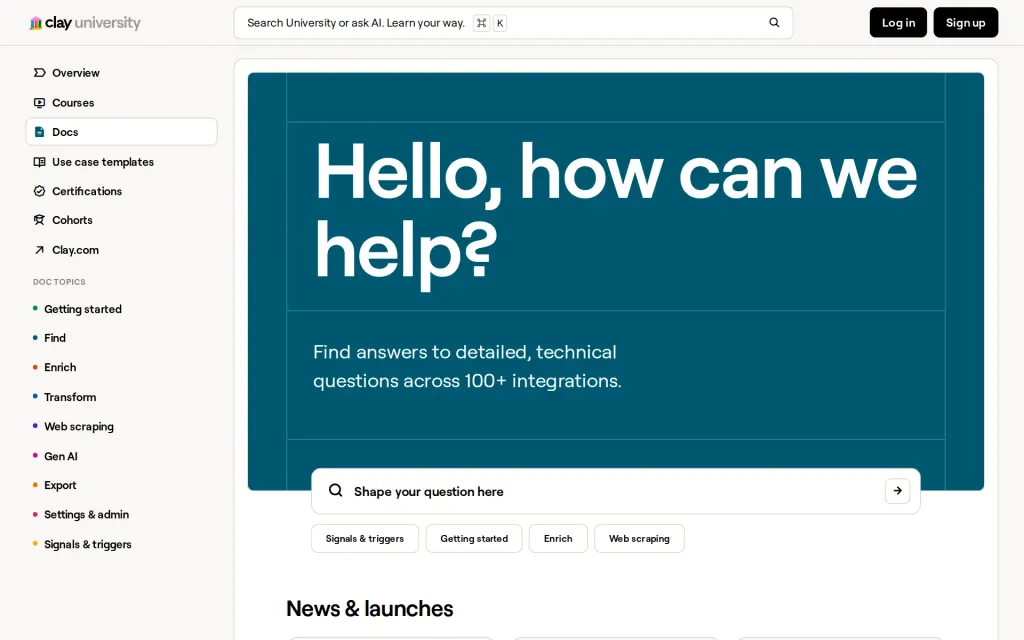1024x640 pixels.
Task: Click the Courses icon in sidebar
Action: point(39,103)
